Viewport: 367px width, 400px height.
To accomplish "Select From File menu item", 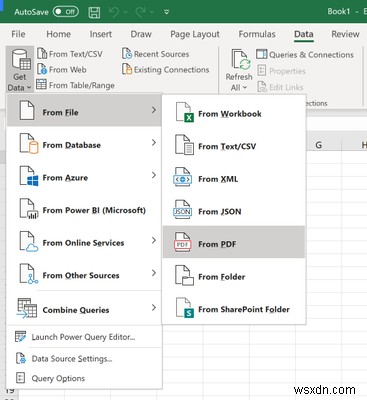I will pyautogui.click(x=84, y=110).
